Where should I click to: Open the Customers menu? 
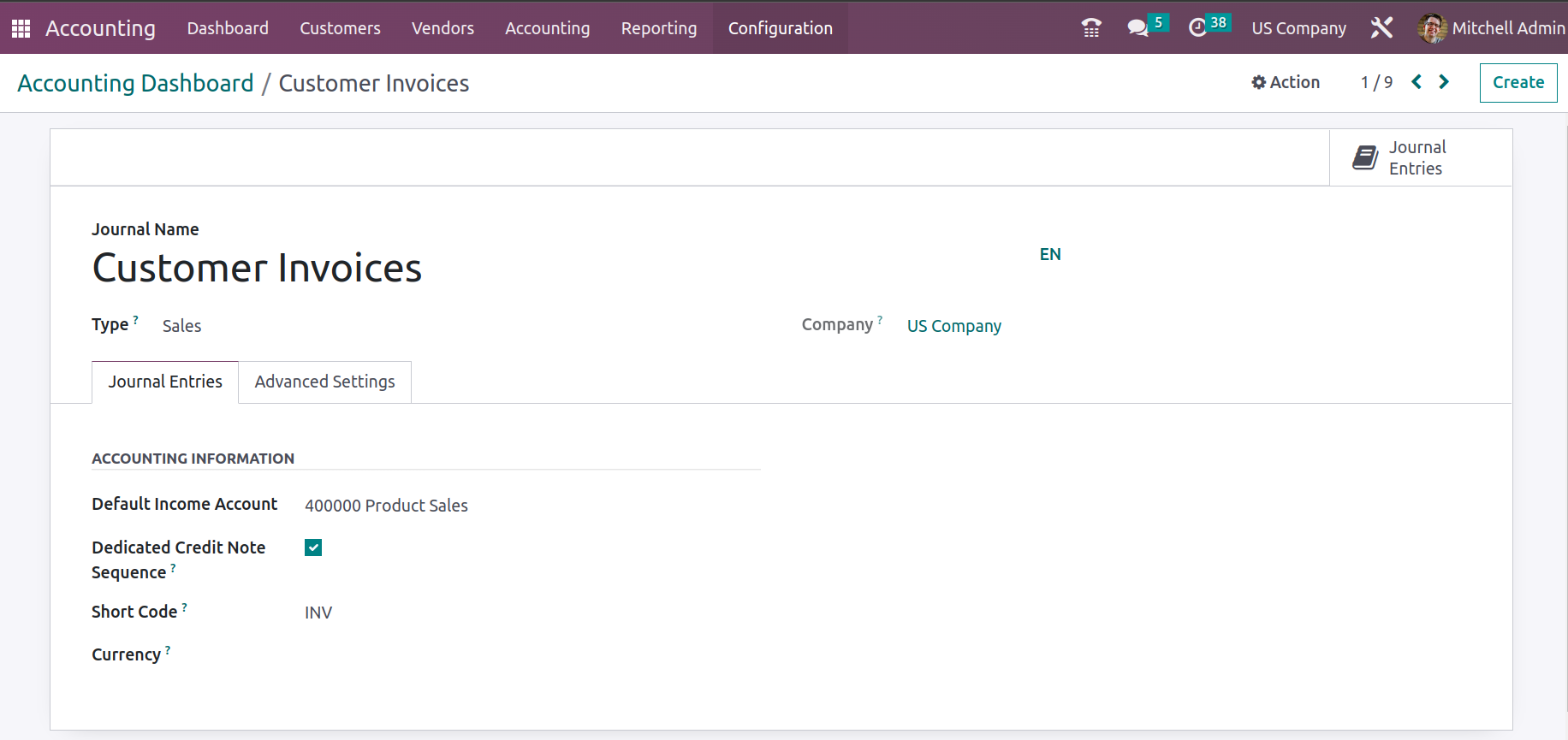tap(340, 28)
